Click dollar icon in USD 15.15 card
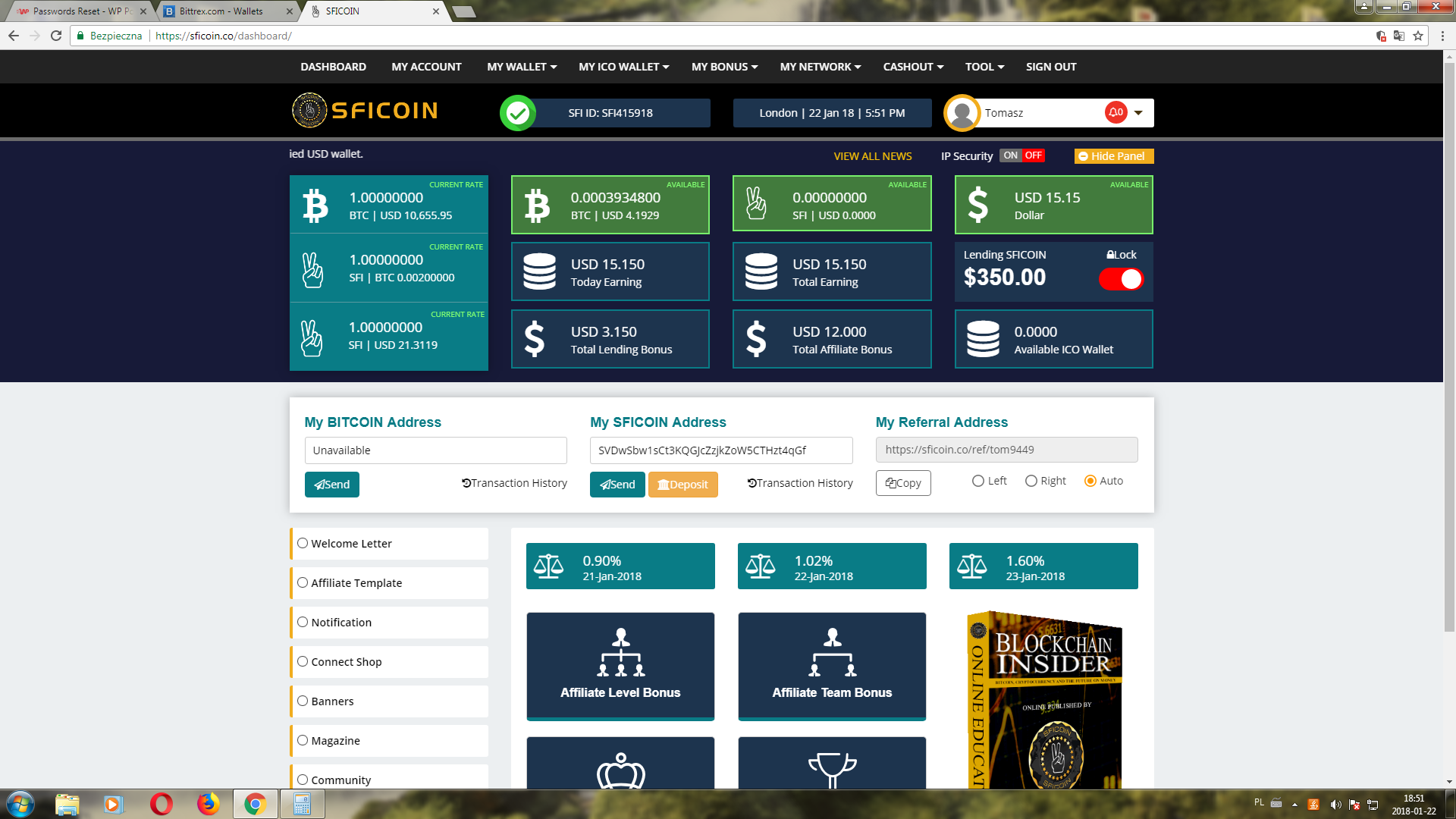This screenshot has width=1456, height=819. click(978, 205)
